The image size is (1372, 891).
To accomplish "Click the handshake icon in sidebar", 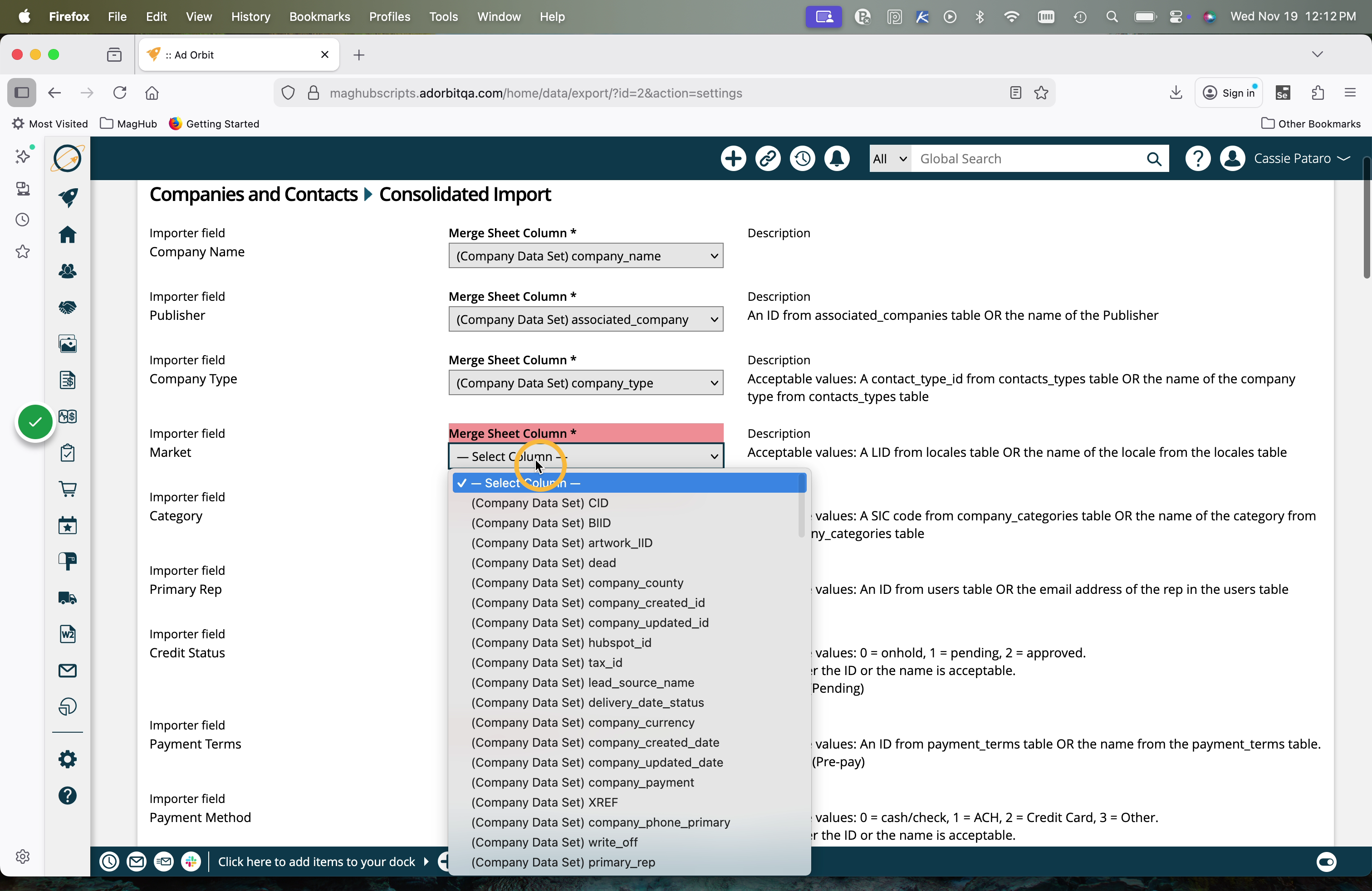I will (68, 307).
